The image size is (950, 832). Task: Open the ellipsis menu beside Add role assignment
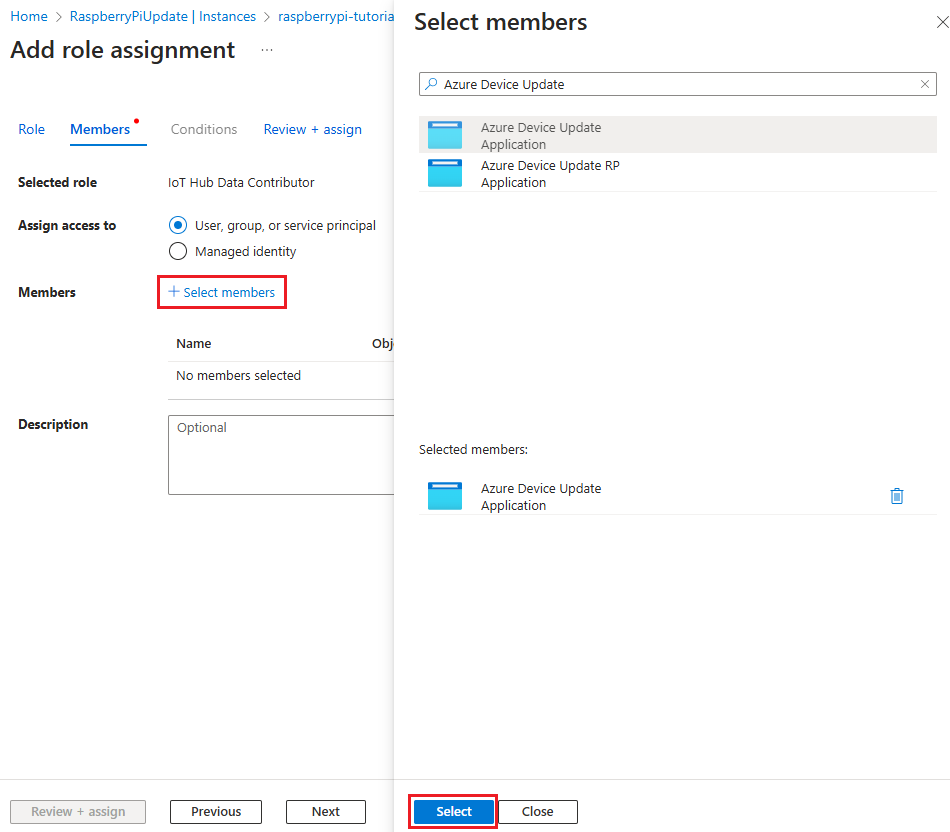click(267, 50)
